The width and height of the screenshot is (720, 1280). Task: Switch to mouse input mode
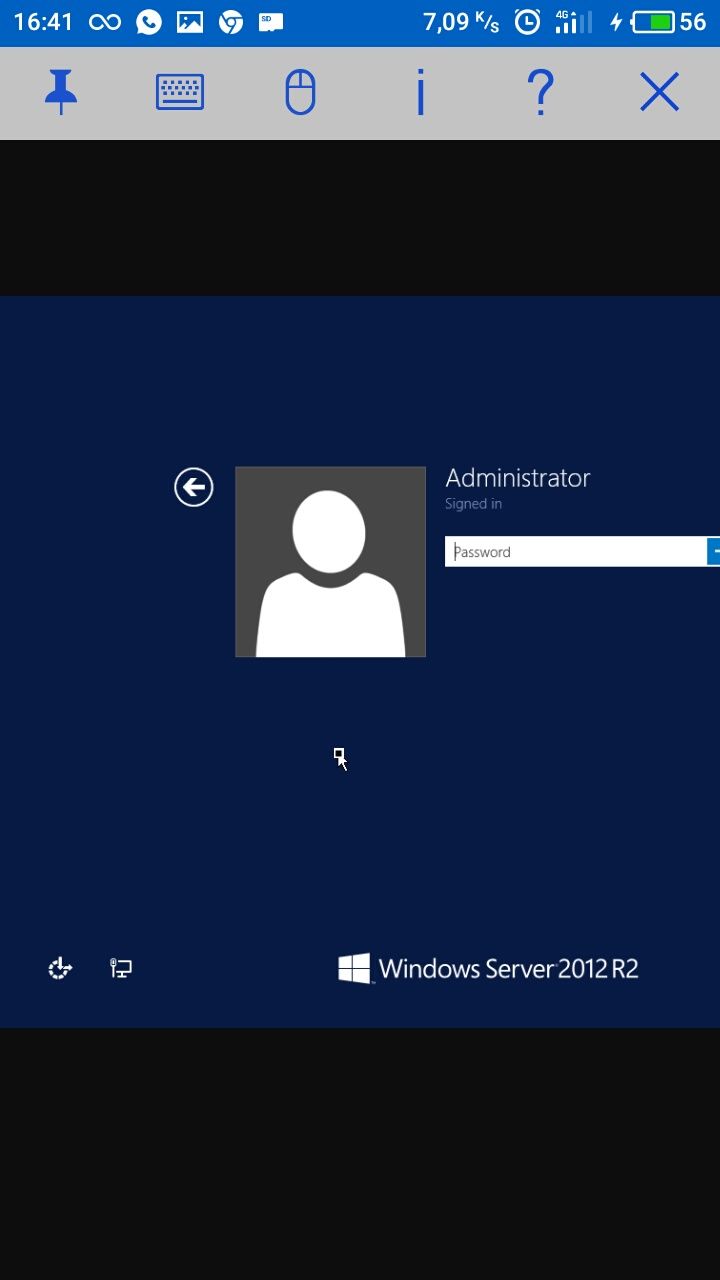(300, 93)
